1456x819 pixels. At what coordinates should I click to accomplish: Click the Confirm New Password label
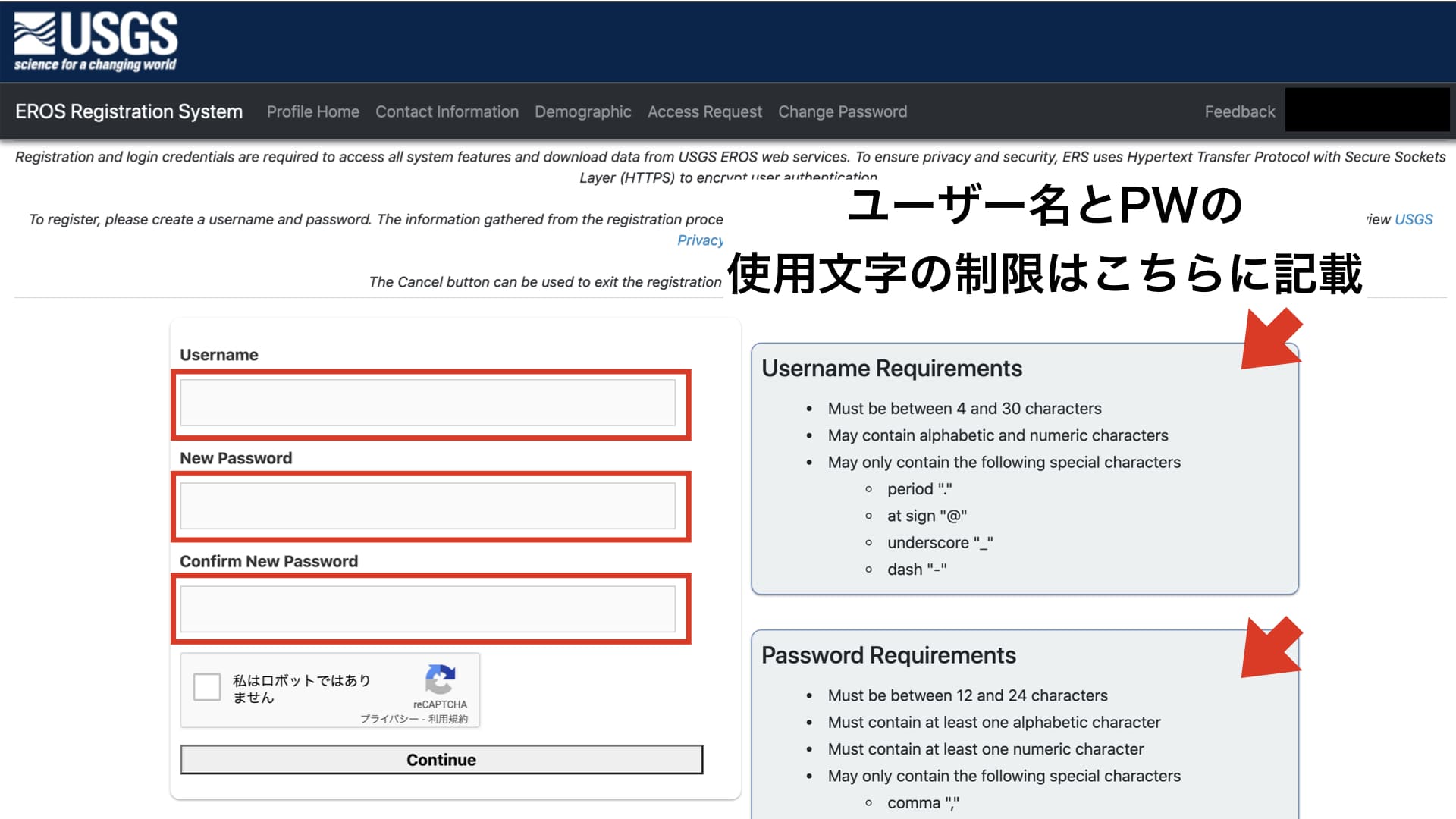point(269,561)
